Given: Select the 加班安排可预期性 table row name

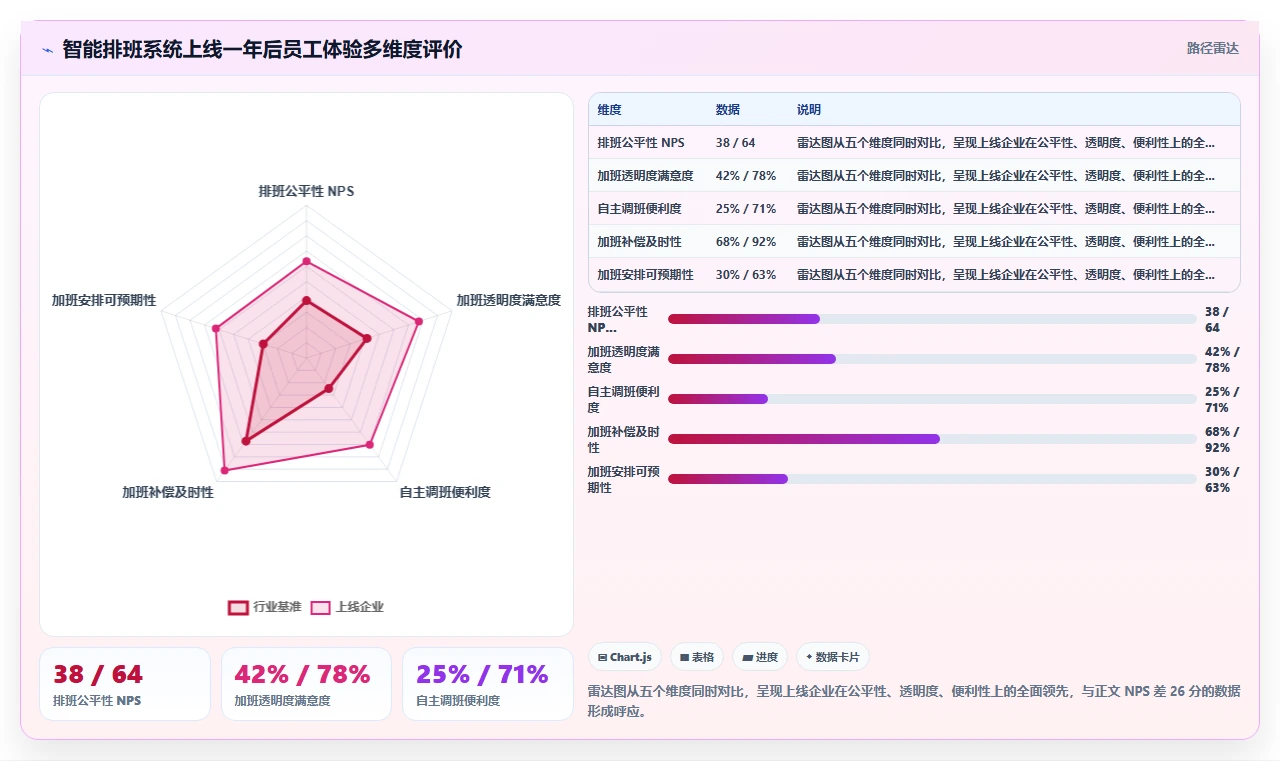Looking at the screenshot, I should [x=645, y=275].
